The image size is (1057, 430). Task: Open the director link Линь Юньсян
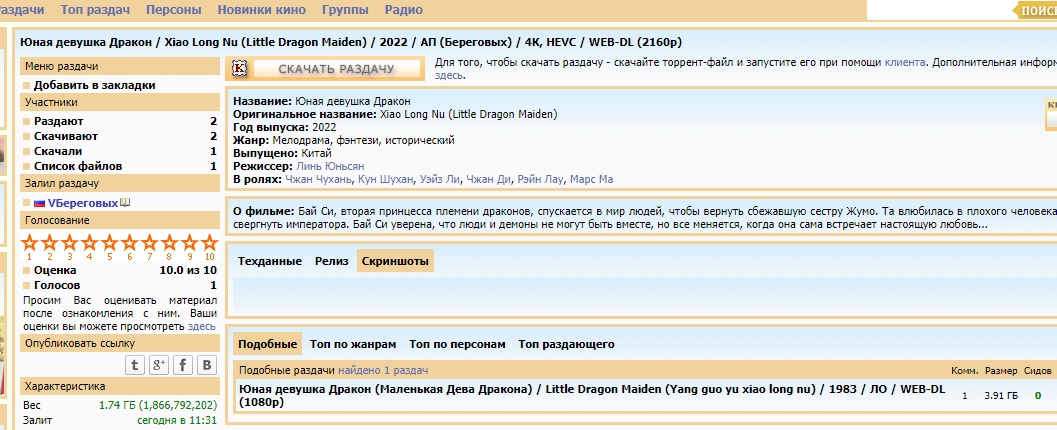click(x=330, y=166)
